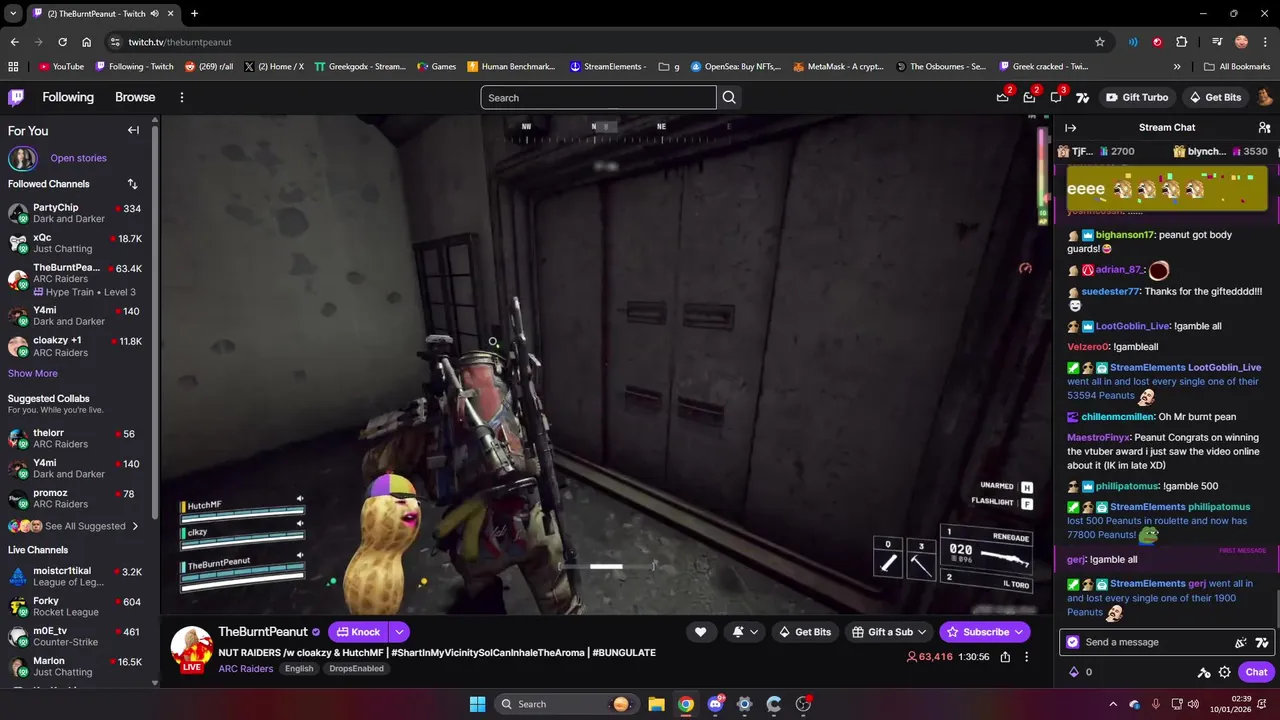The width and height of the screenshot is (1280, 720).
Task: Focus the Twitch search field
Action: click(598, 98)
